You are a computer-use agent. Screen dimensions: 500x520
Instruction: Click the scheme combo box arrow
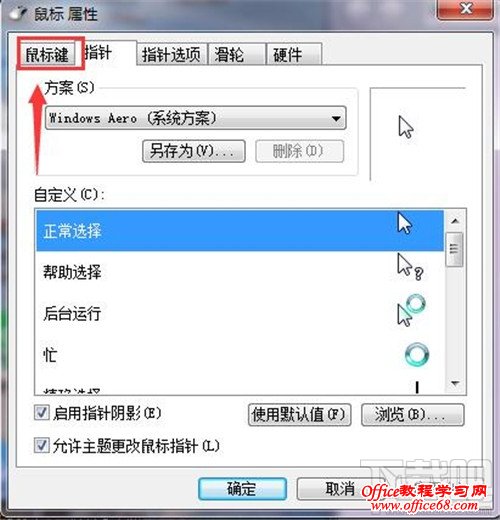point(336,118)
